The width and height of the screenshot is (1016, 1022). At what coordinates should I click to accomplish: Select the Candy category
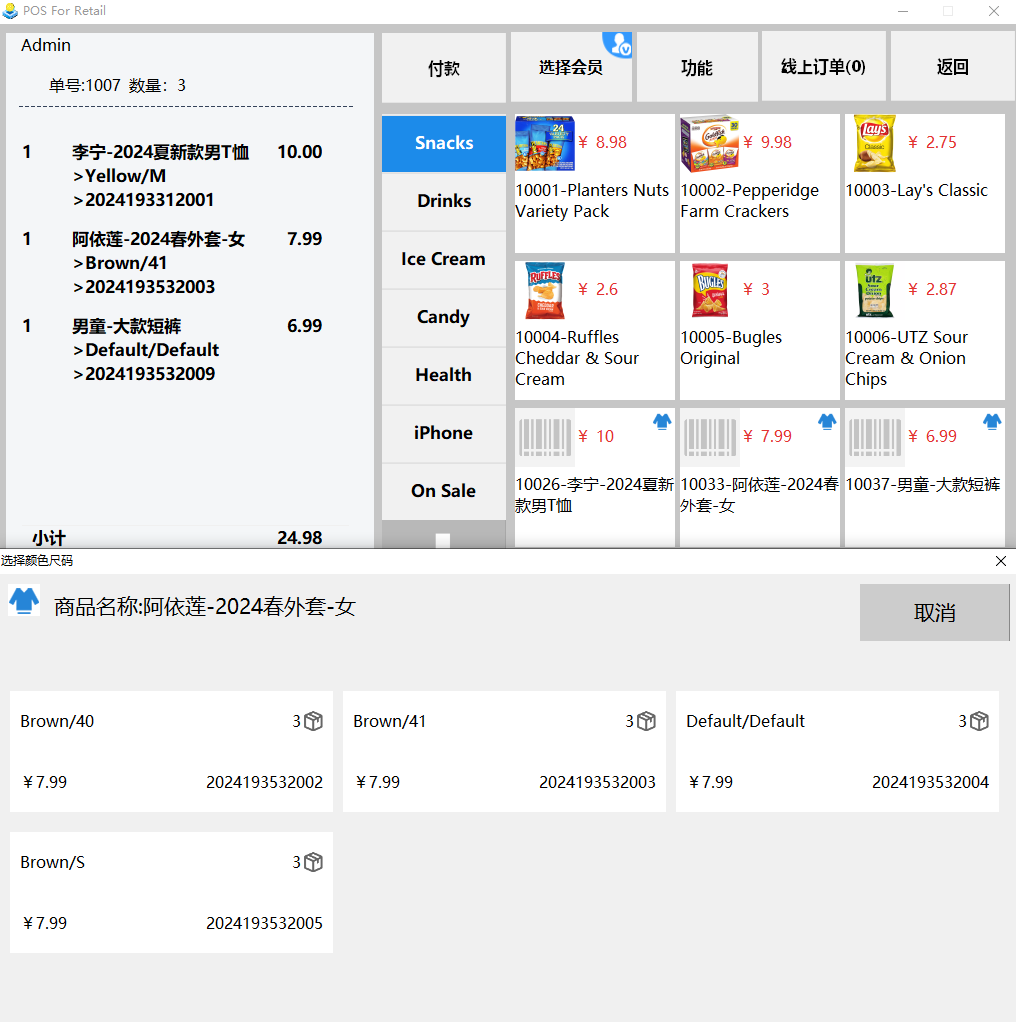point(444,317)
